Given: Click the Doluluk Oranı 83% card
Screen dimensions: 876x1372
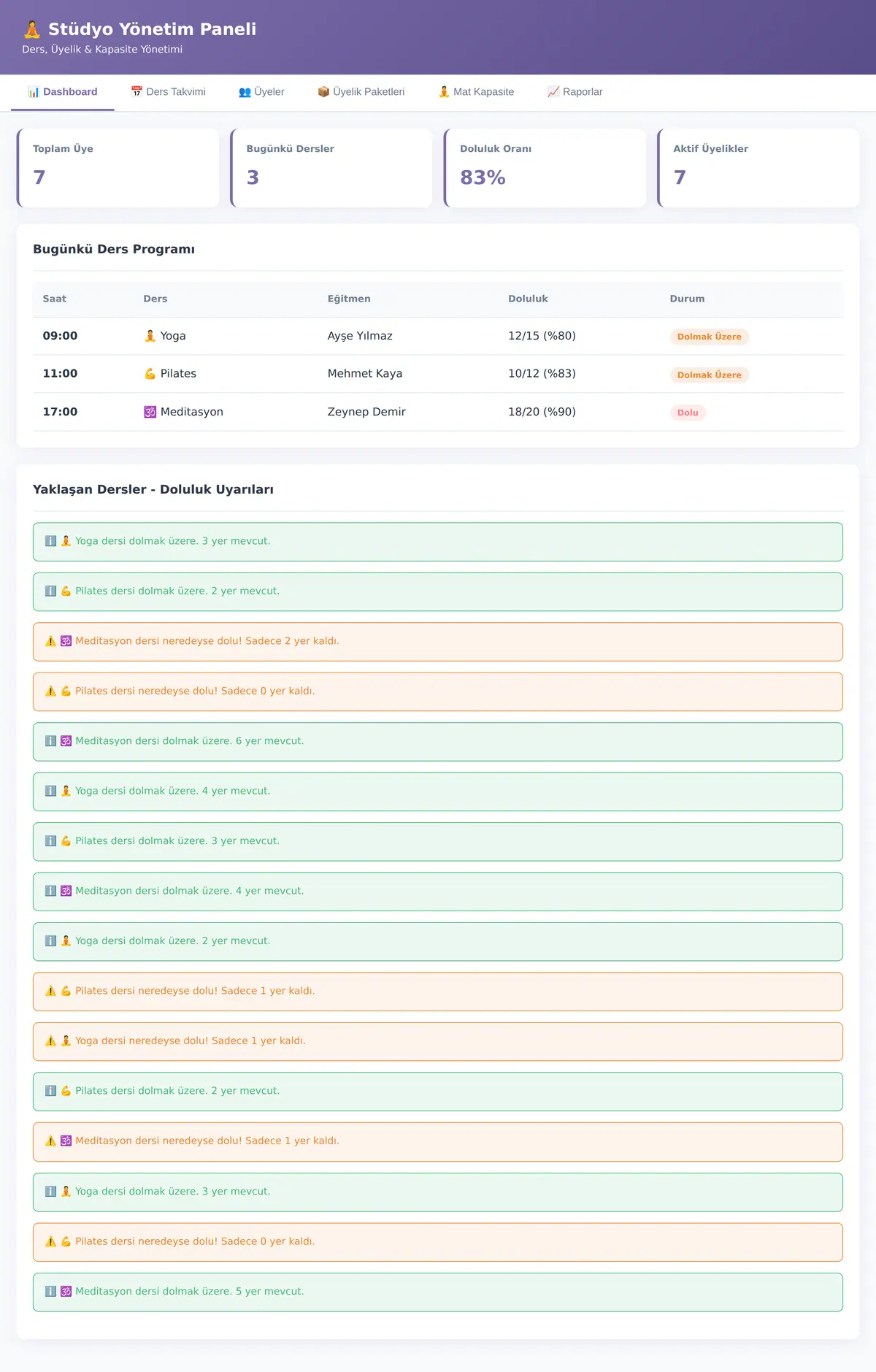Looking at the screenshot, I should pos(545,168).
